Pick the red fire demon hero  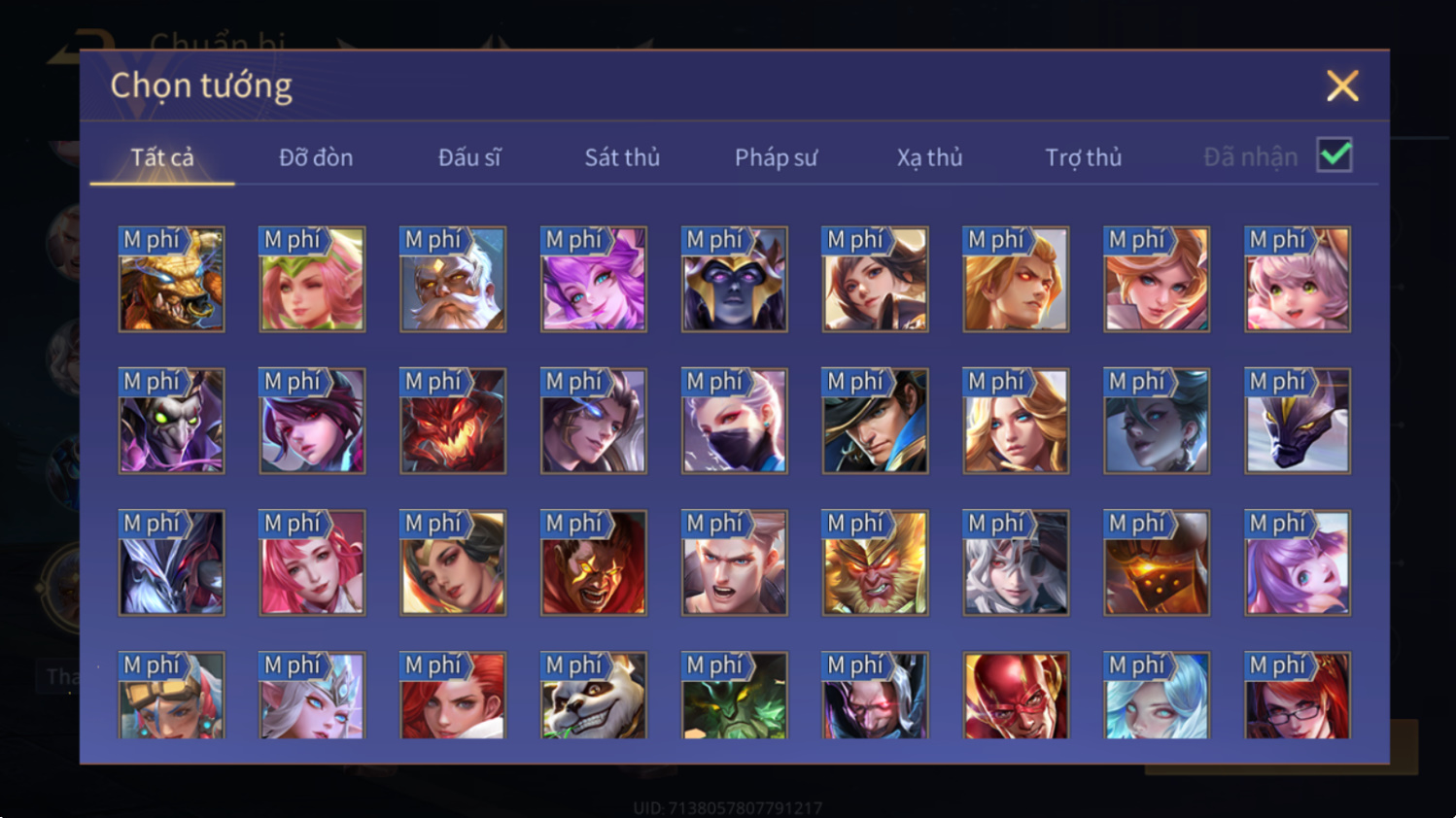tap(453, 422)
